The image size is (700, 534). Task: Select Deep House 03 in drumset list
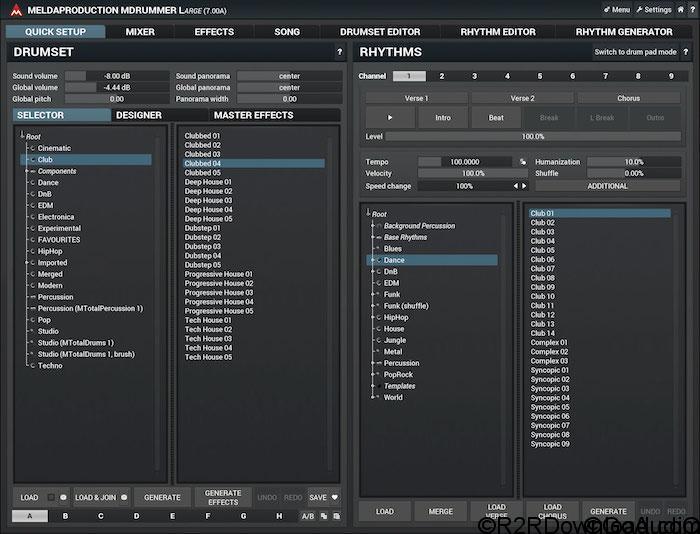(208, 200)
